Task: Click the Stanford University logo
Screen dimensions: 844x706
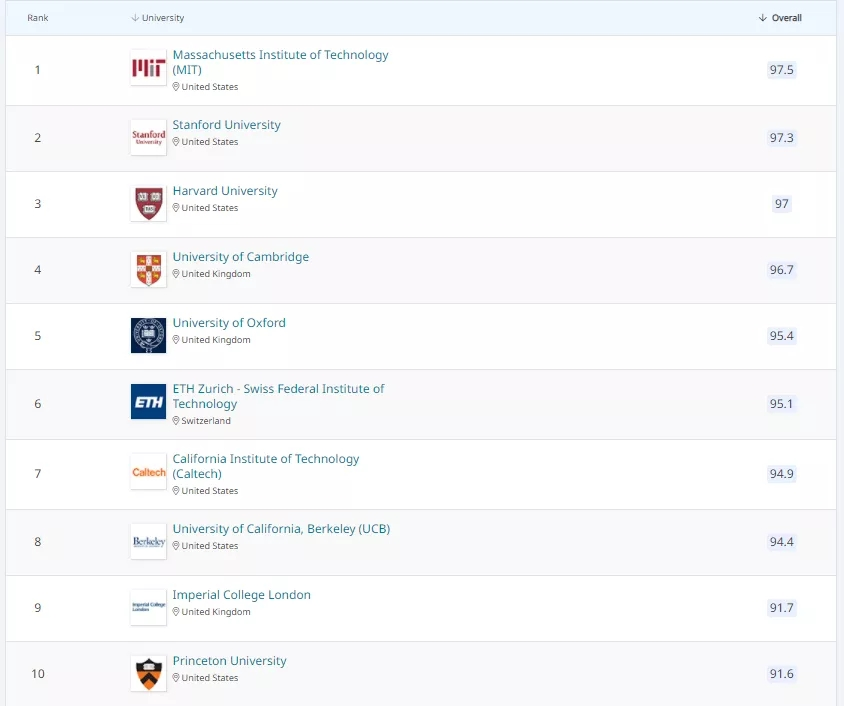Action: [148, 137]
